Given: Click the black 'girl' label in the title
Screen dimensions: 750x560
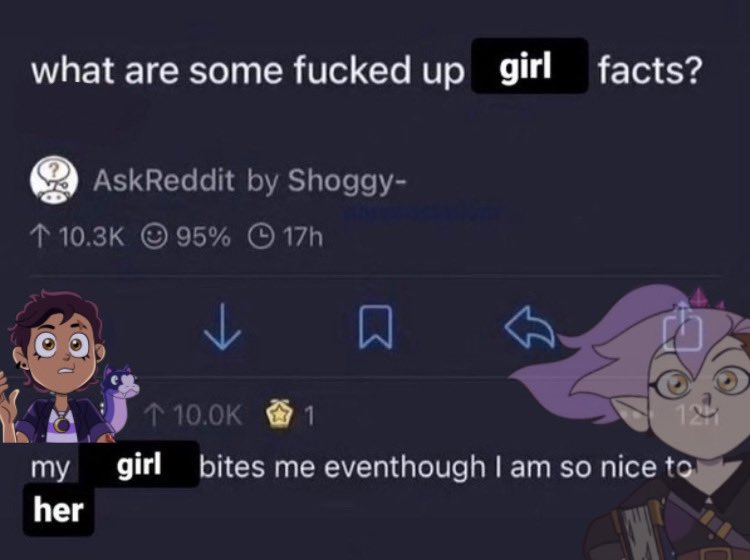Looking at the screenshot, I should tap(529, 66).
